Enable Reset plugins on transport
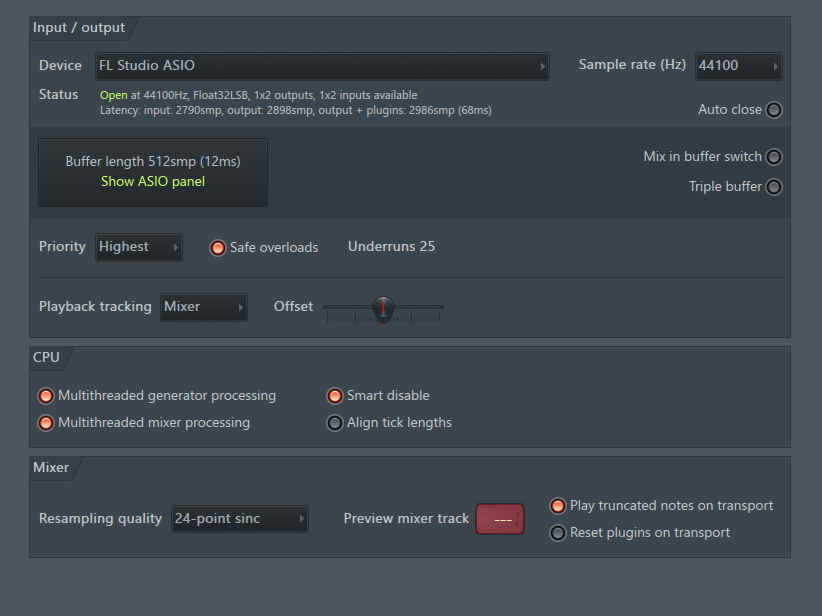Image resolution: width=822 pixels, height=616 pixels. 558,533
